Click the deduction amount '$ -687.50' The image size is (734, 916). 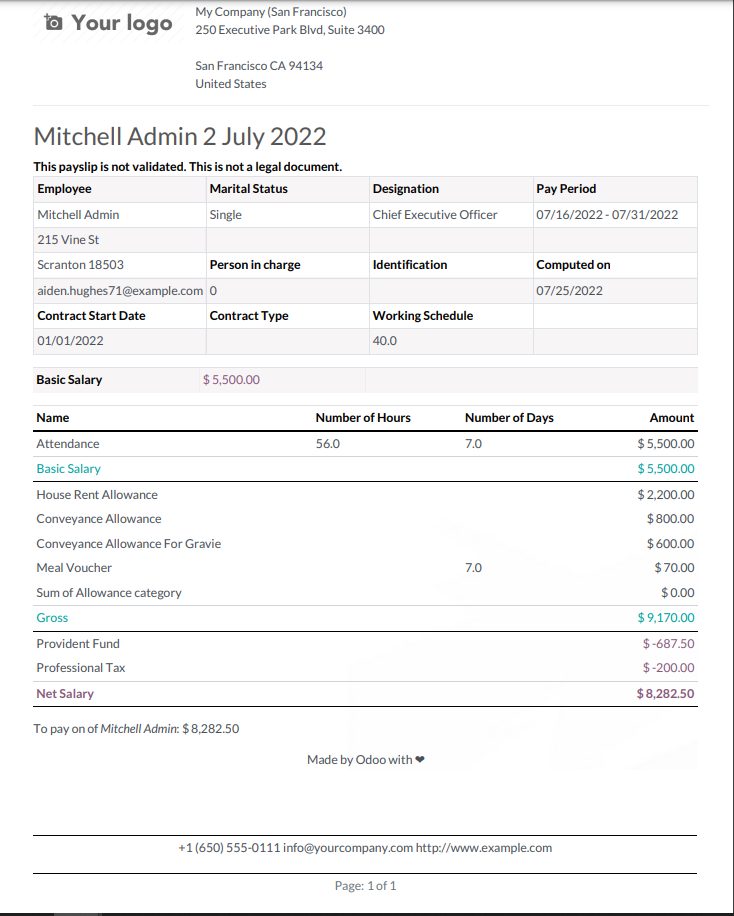pyautogui.click(x=669, y=644)
